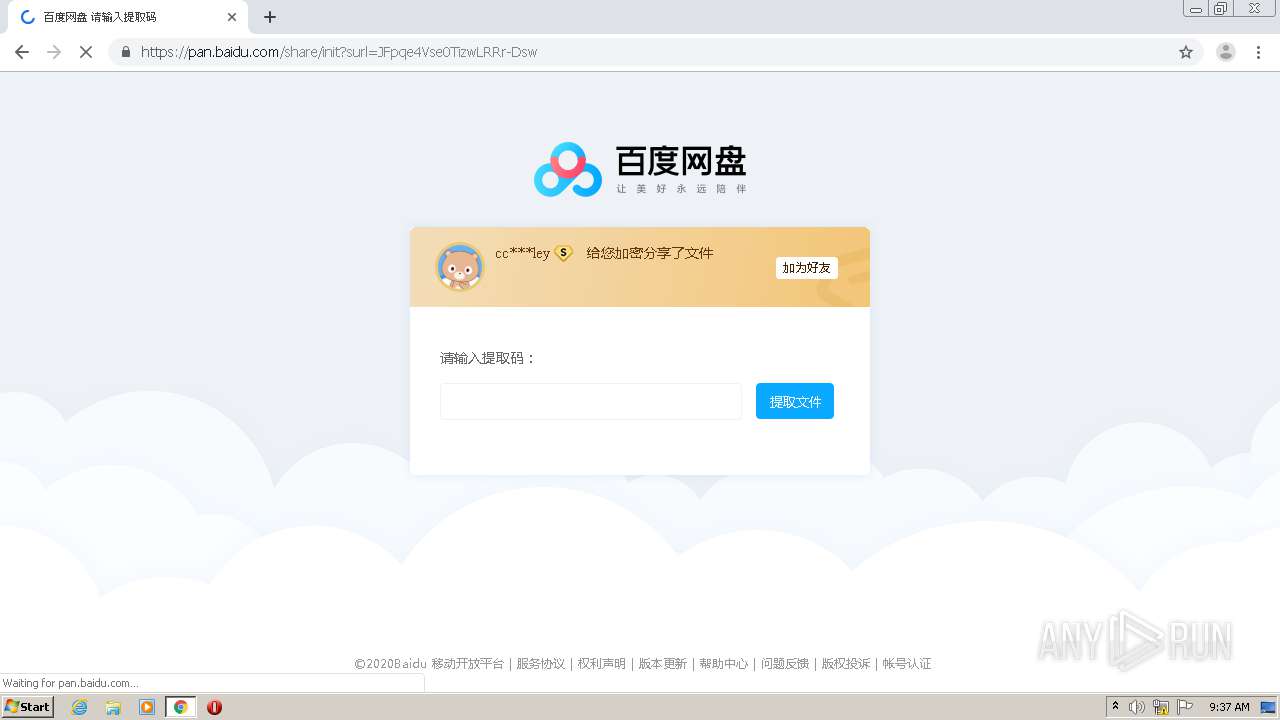The width and height of the screenshot is (1280, 720).
Task: Open Windows Explorer from the taskbar
Action: pos(113,707)
